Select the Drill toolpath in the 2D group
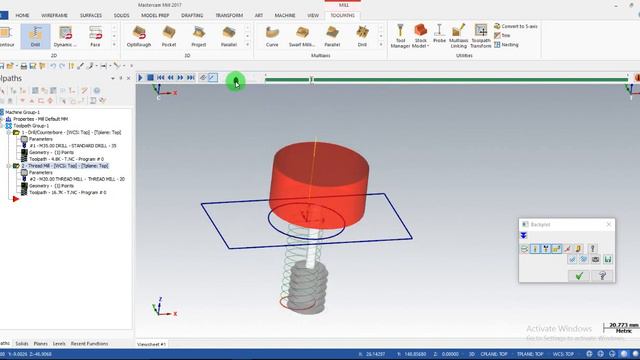The width and height of the screenshot is (640, 360). (35, 36)
